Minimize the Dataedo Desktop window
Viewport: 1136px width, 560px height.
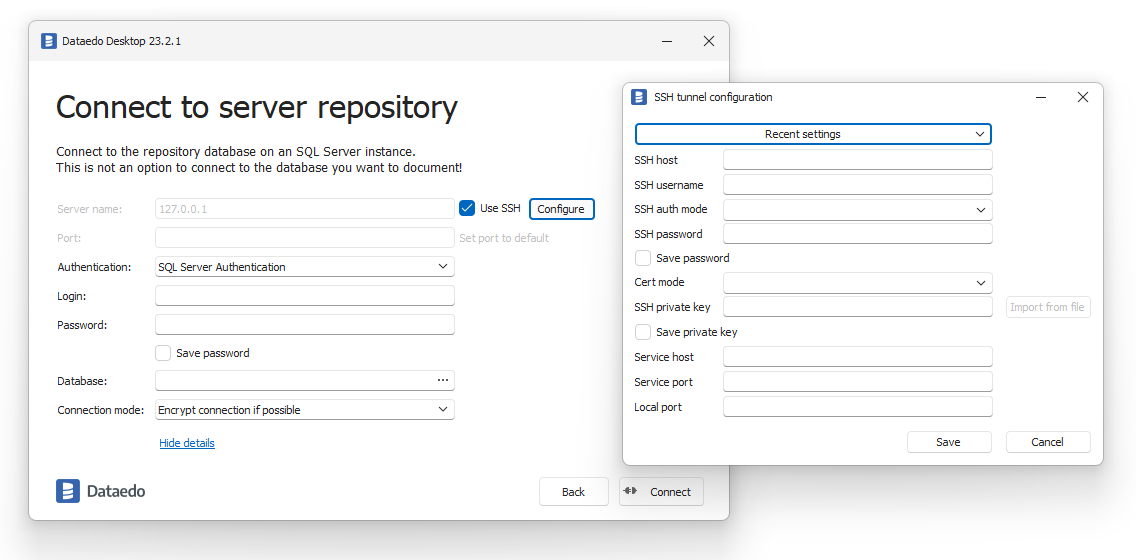(x=667, y=41)
